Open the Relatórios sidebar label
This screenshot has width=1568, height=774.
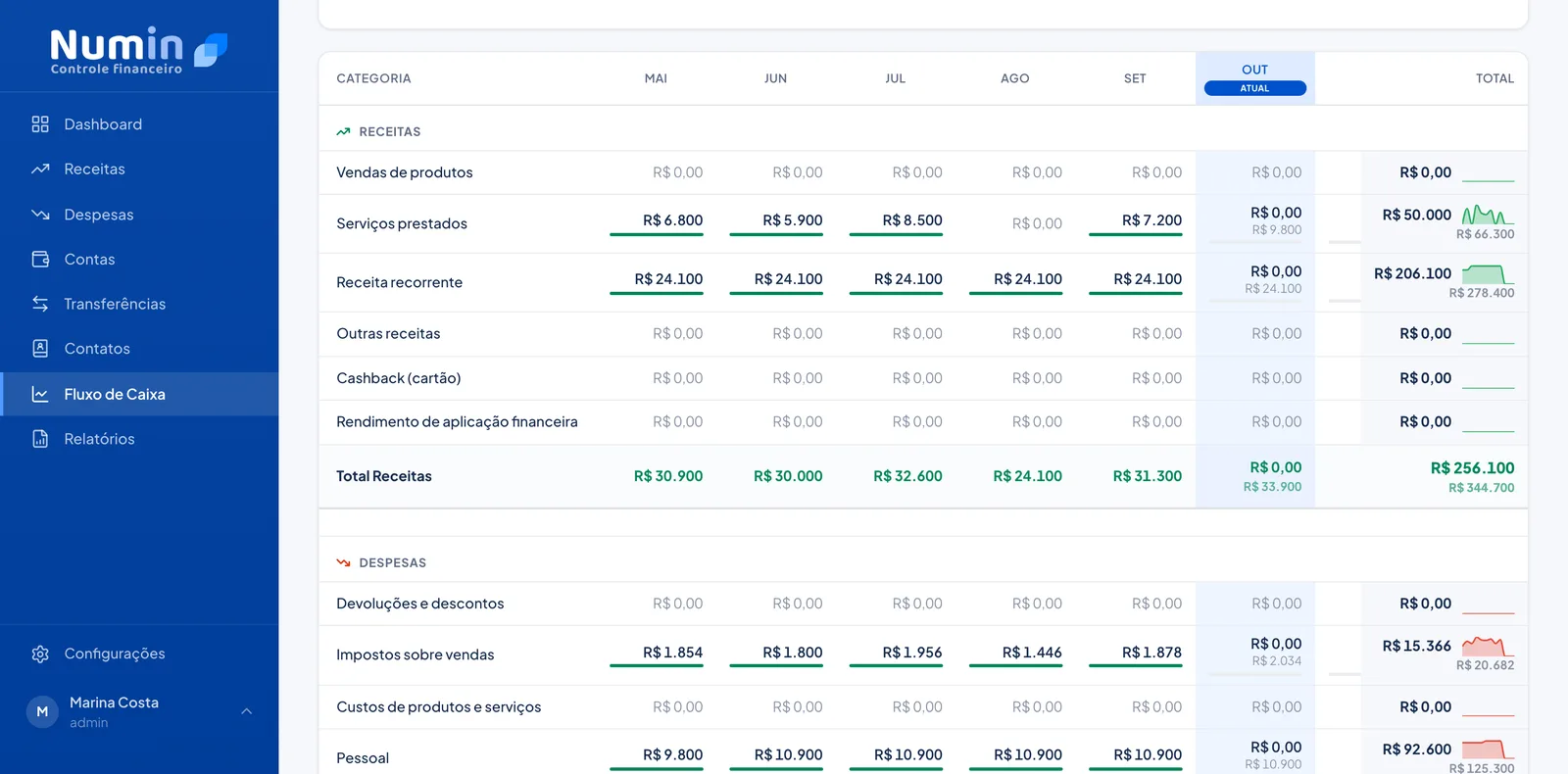click(x=99, y=438)
